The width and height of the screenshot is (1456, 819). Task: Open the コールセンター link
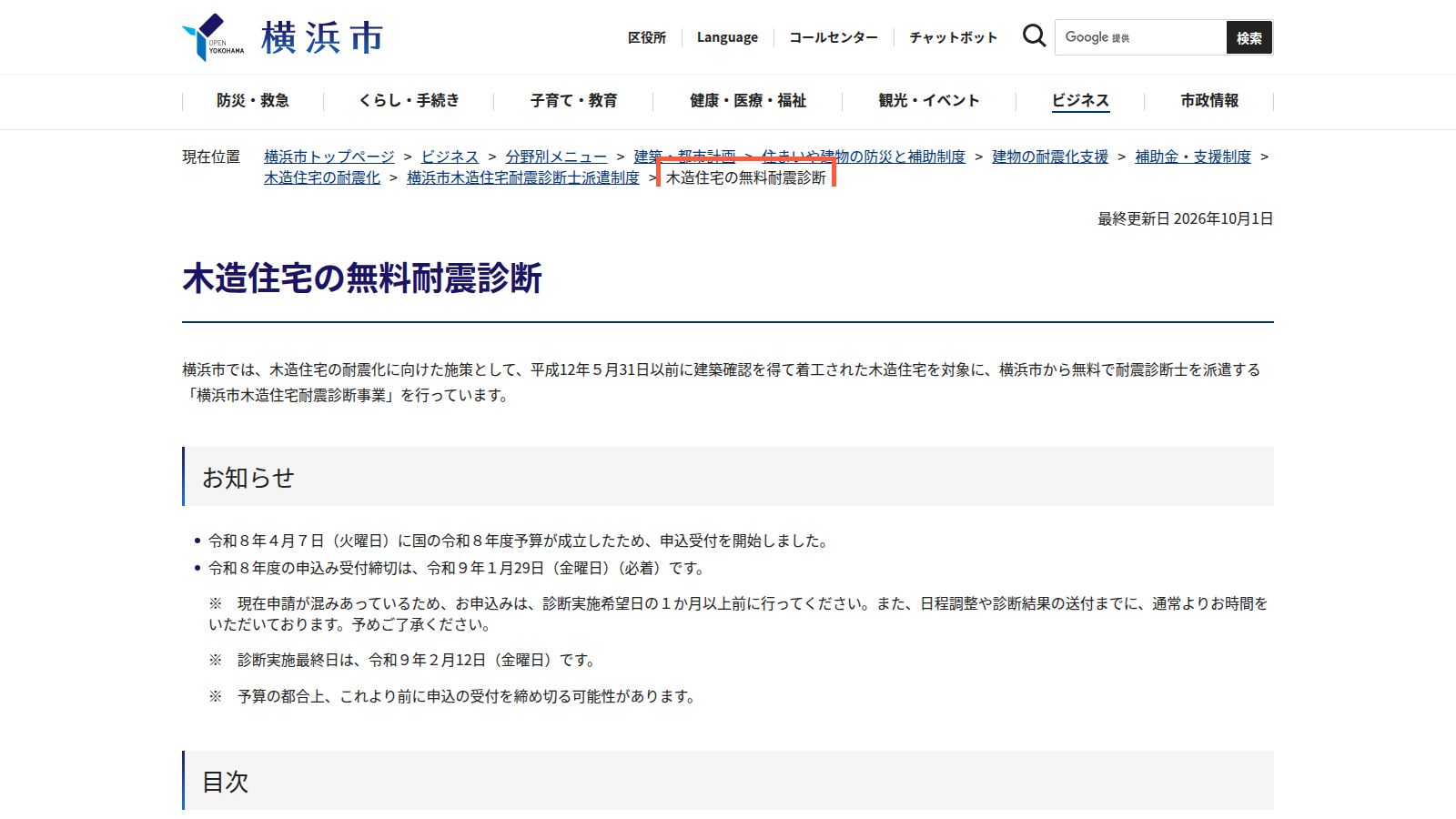pyautogui.click(x=834, y=37)
